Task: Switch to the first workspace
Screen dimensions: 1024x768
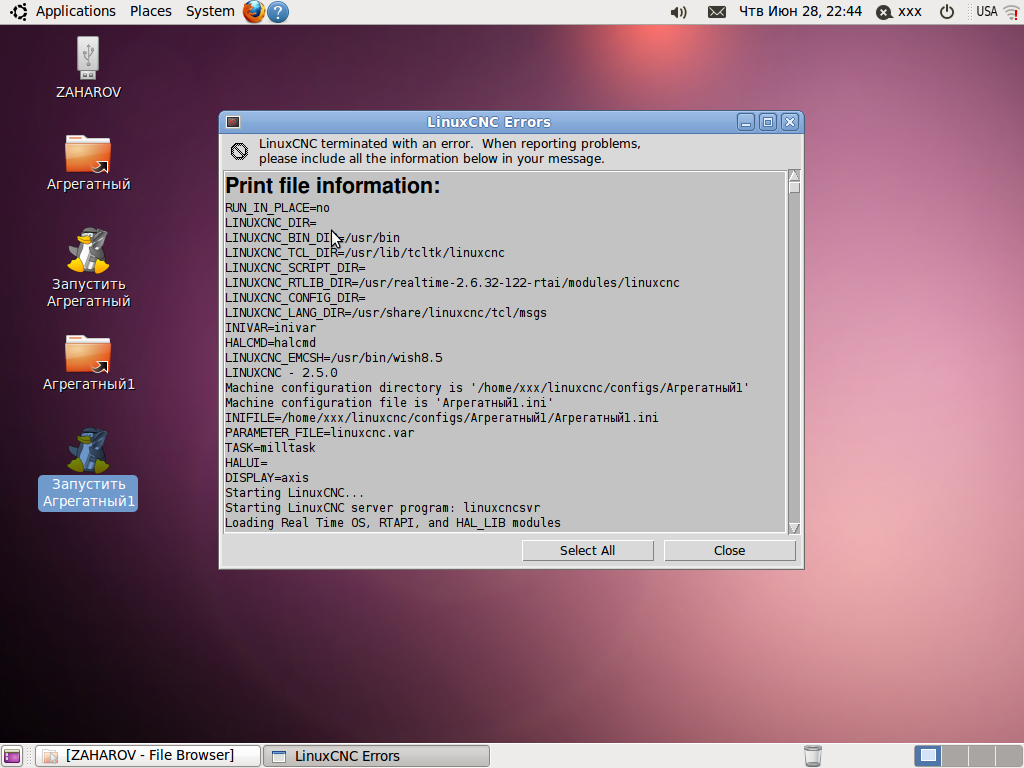Action: pyautogui.click(x=928, y=756)
